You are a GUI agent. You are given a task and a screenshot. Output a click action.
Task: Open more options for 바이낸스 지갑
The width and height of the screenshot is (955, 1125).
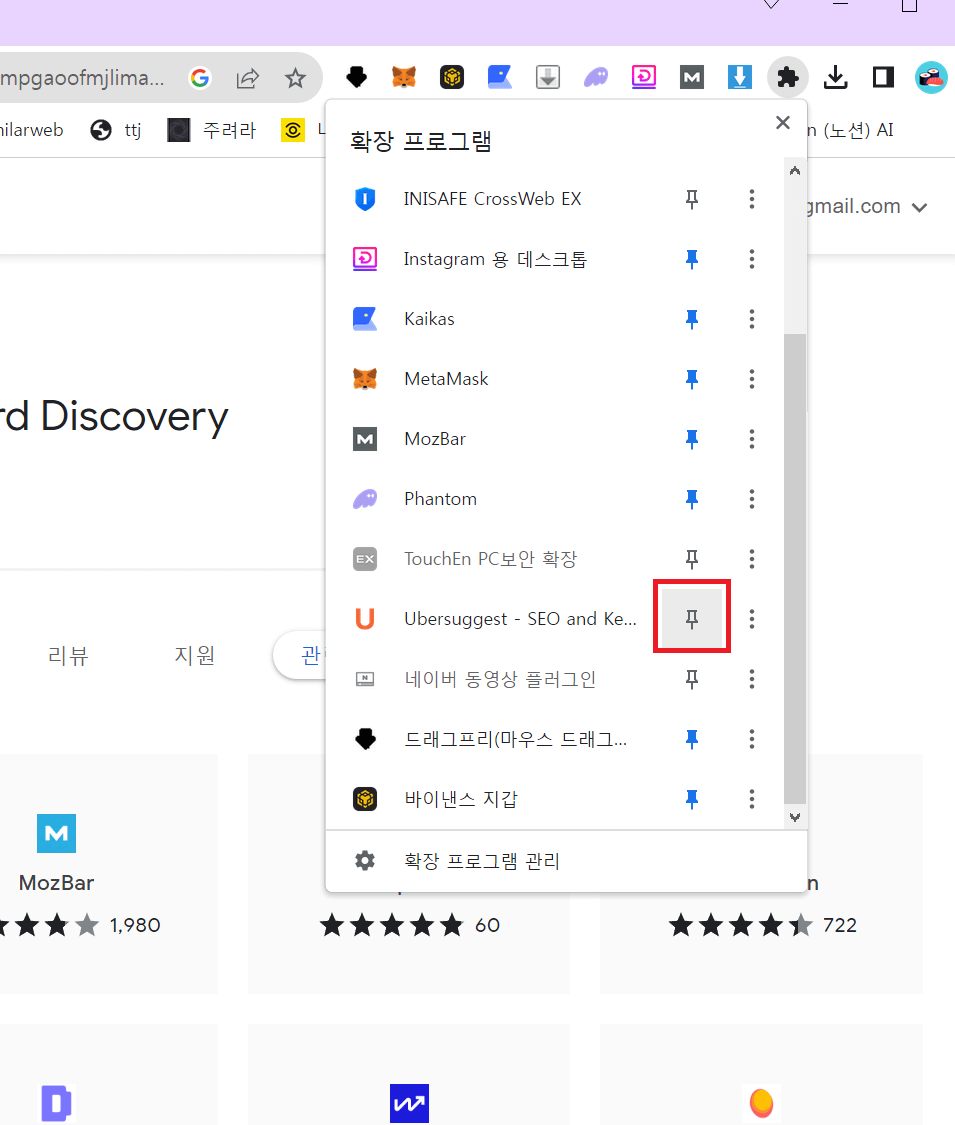click(x=752, y=799)
